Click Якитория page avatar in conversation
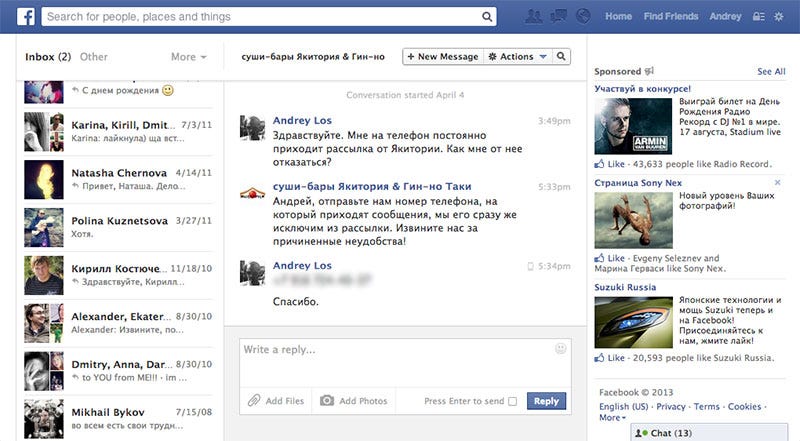Image resolution: width=800 pixels, height=441 pixels. (x=253, y=193)
